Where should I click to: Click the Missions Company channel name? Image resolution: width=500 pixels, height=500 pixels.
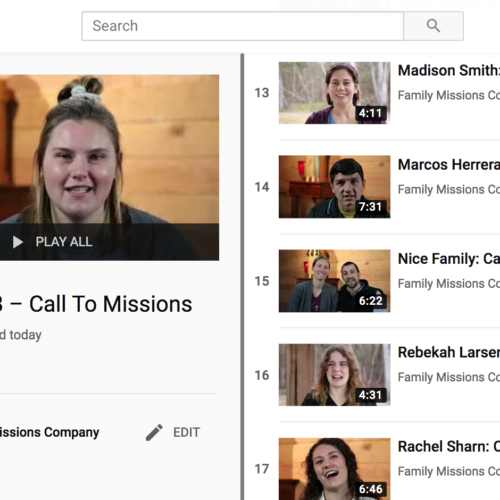[x=49, y=432]
